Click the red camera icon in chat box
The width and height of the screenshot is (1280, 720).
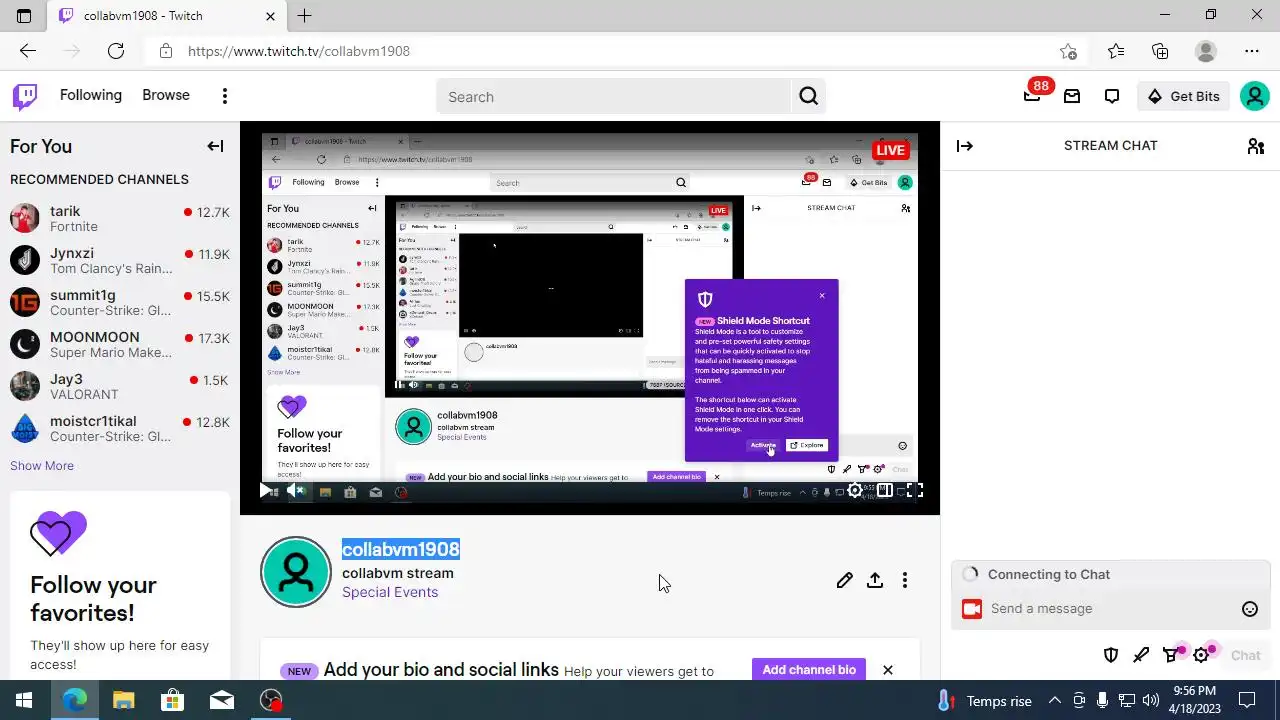971,609
